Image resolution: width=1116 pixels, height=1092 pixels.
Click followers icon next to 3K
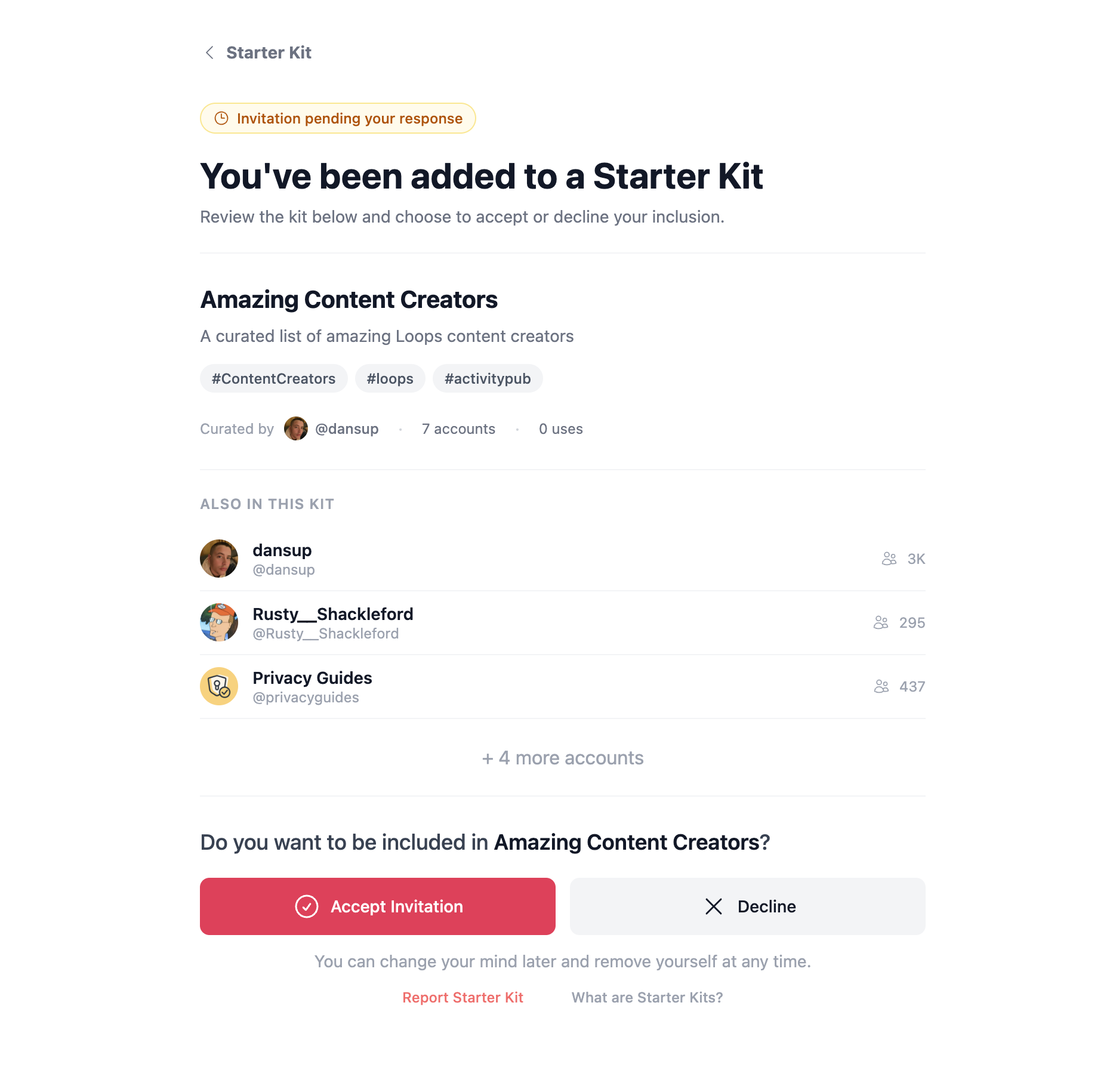889,559
